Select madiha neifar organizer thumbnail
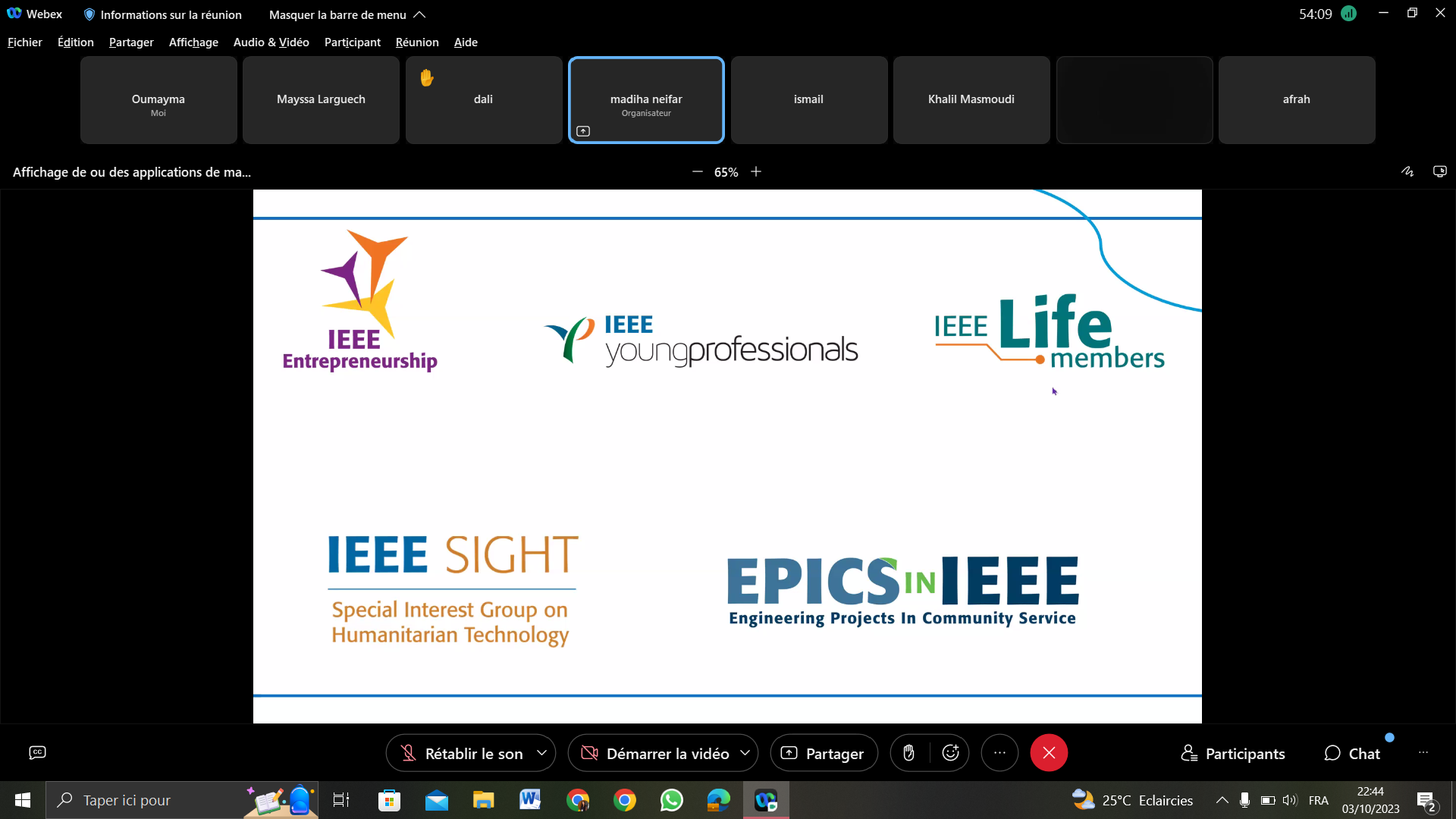This screenshot has width=1456, height=819. (646, 100)
